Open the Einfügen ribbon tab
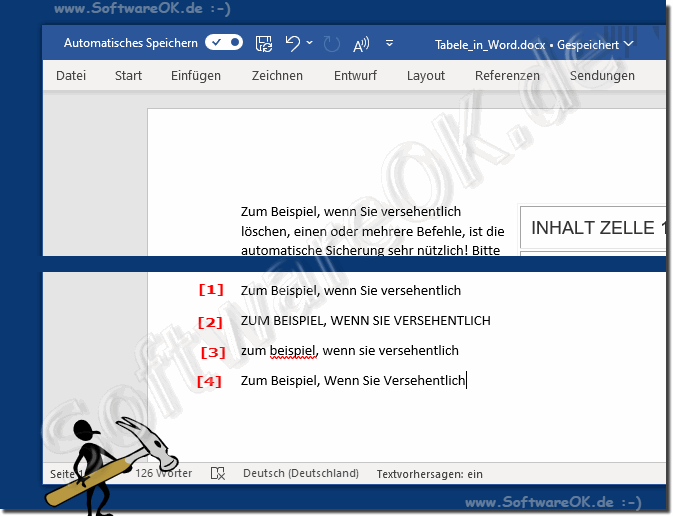Viewport: 673px width, 516px height. click(x=196, y=76)
